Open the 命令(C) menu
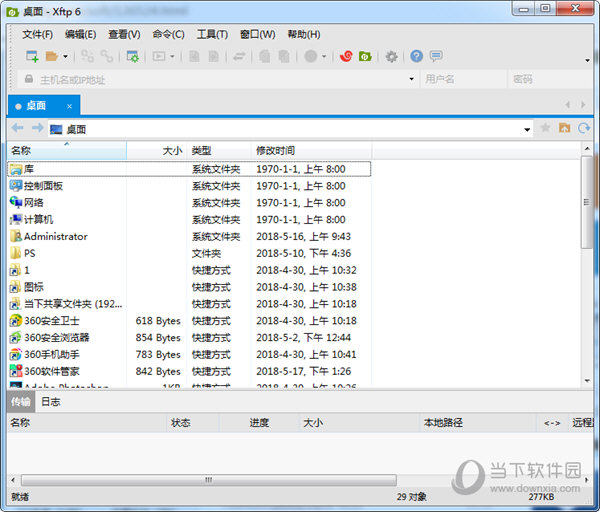600x512 pixels. (168, 34)
